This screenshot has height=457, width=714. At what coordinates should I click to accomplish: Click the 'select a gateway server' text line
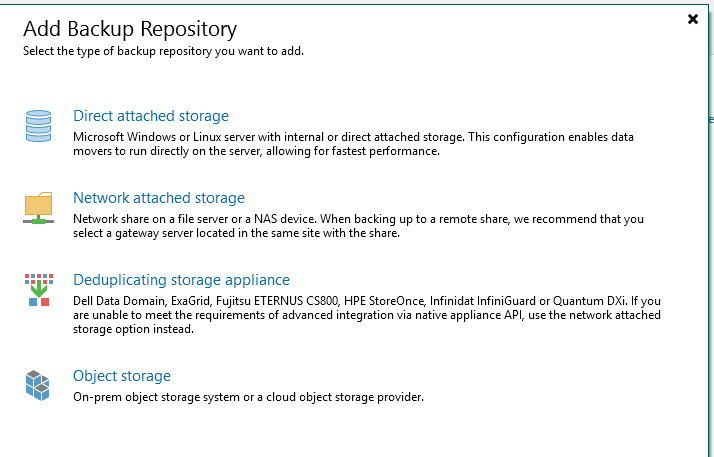pyautogui.click(x=236, y=233)
